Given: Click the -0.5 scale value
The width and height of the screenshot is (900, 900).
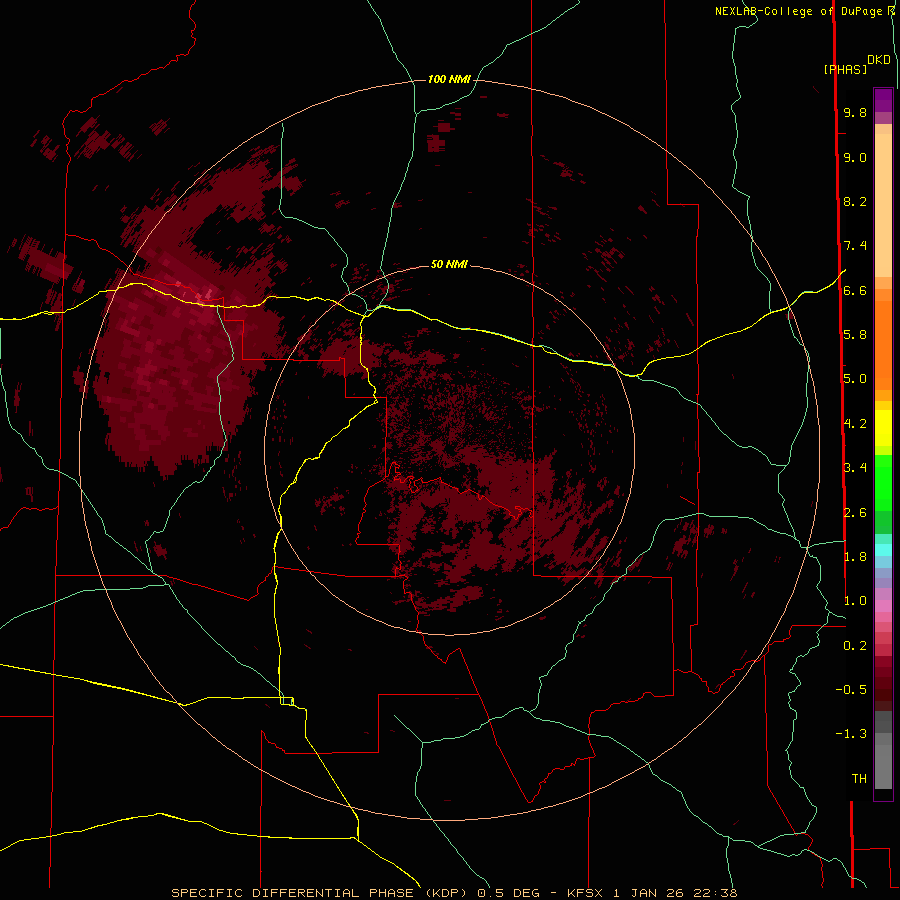Looking at the screenshot, I should click(851, 690).
